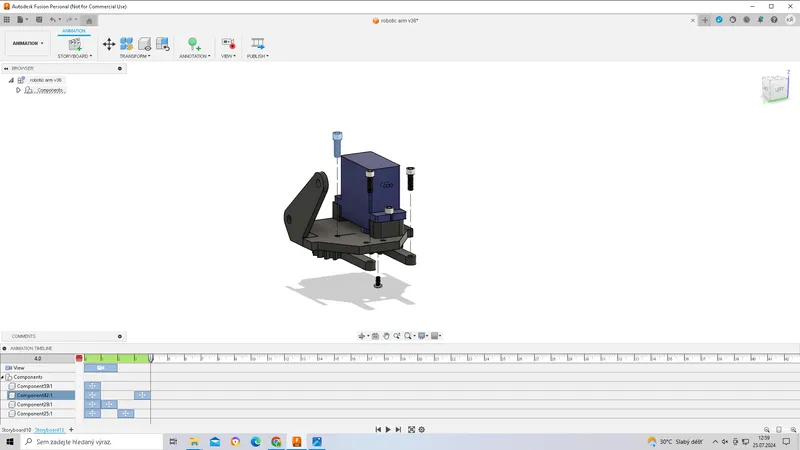Toggle the Browser panel options dot
The width and height of the screenshot is (800, 450).
click(120, 68)
